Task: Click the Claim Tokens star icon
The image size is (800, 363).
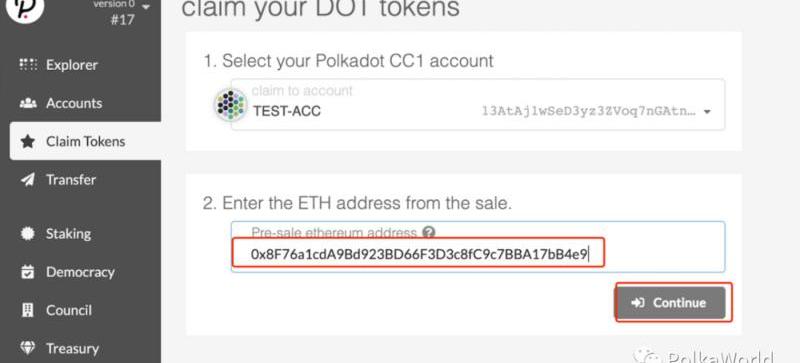Action: click(28, 141)
